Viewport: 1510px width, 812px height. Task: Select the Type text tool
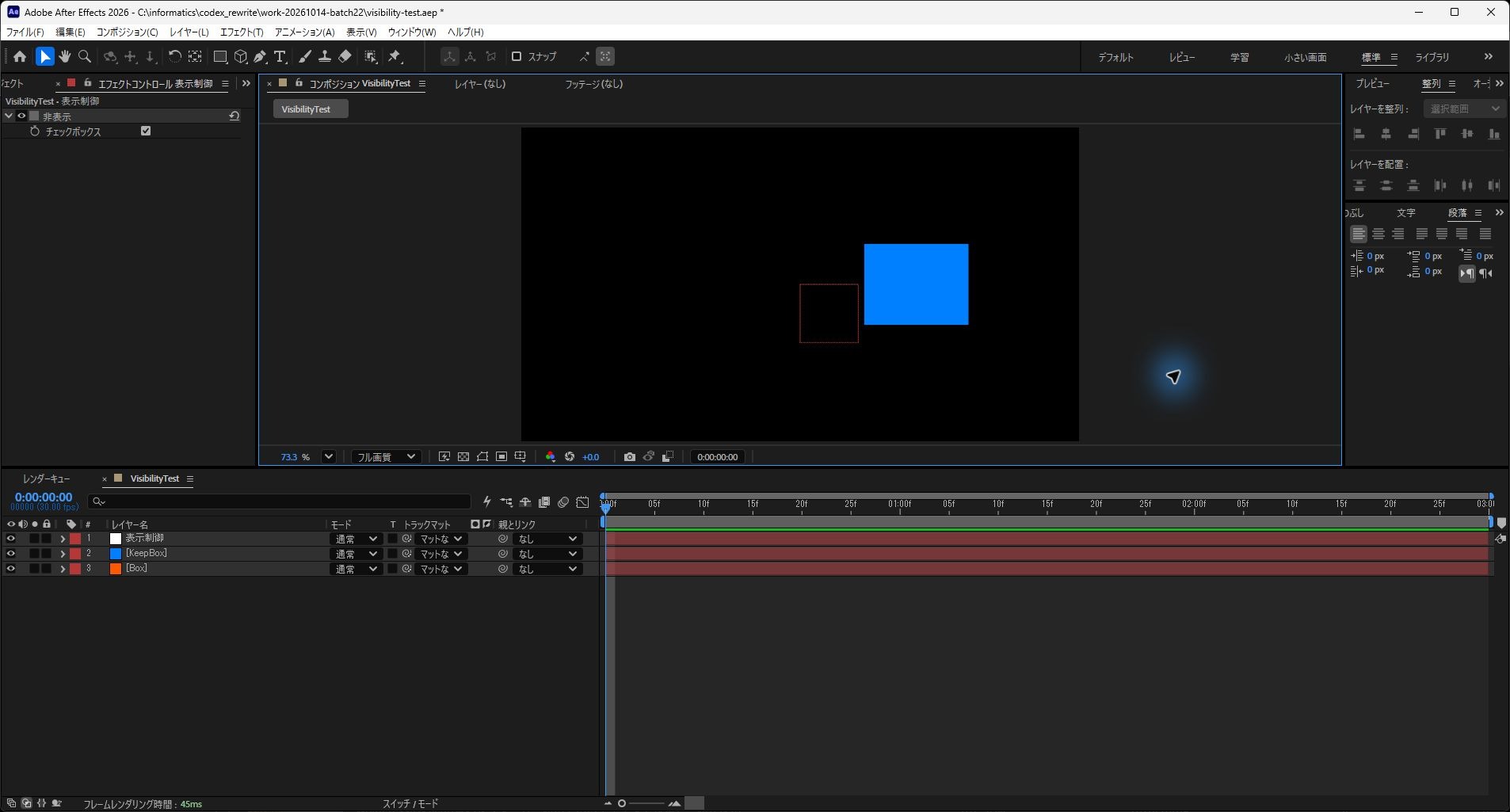(280, 56)
